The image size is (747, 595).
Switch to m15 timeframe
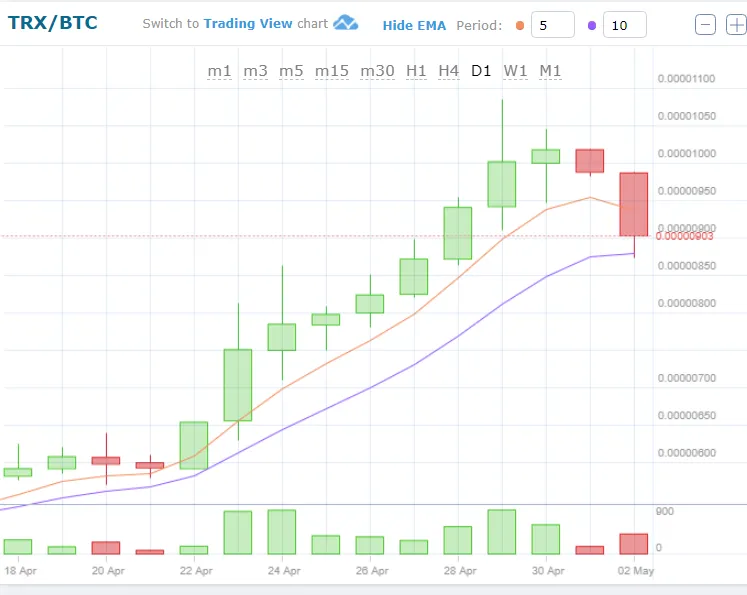point(332,71)
